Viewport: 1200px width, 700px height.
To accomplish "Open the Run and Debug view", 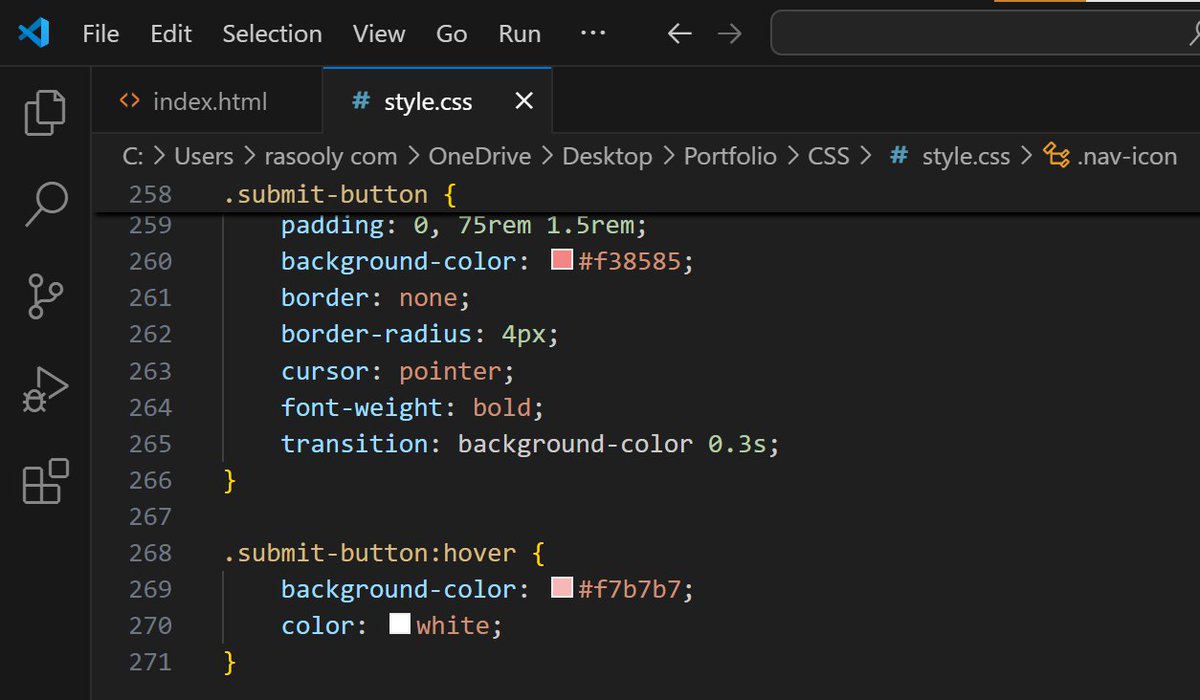I will [x=45, y=388].
